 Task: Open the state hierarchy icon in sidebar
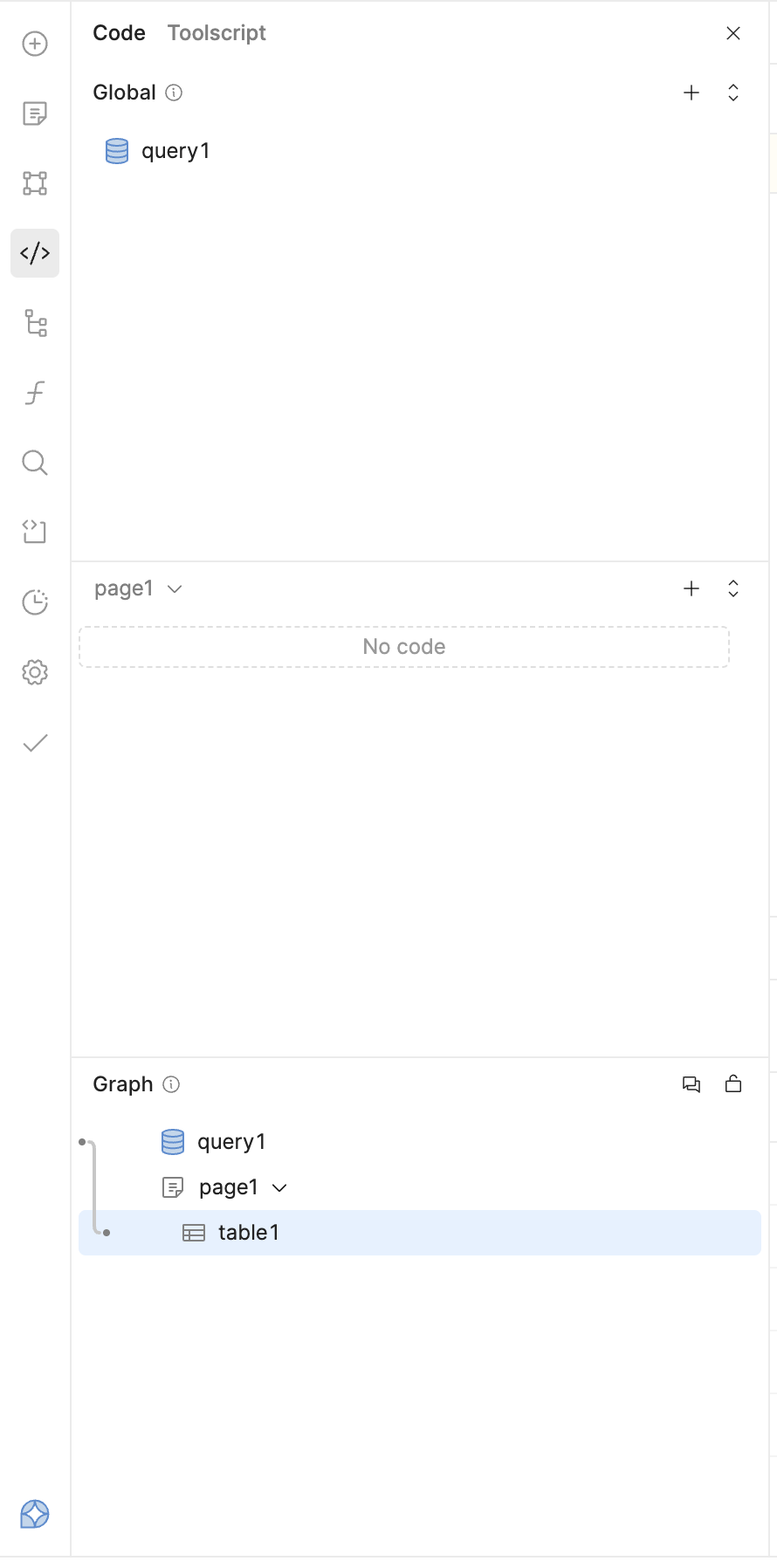click(35, 323)
